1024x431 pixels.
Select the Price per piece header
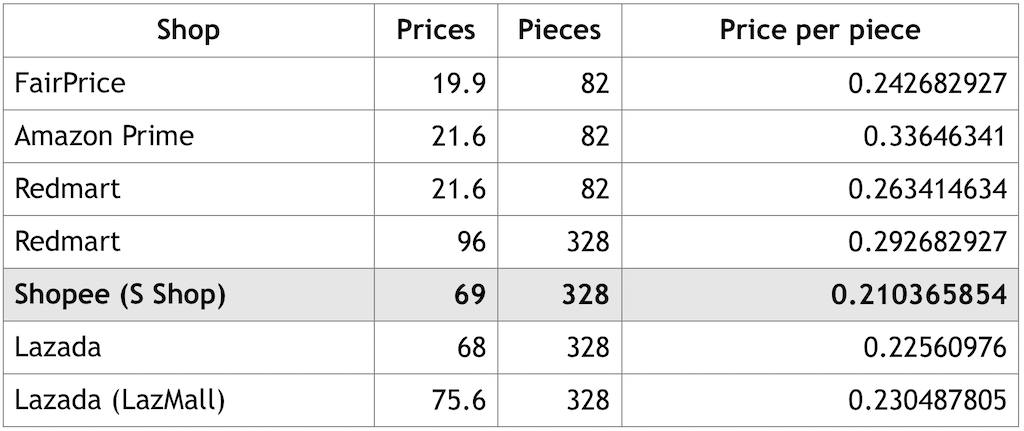(x=820, y=30)
